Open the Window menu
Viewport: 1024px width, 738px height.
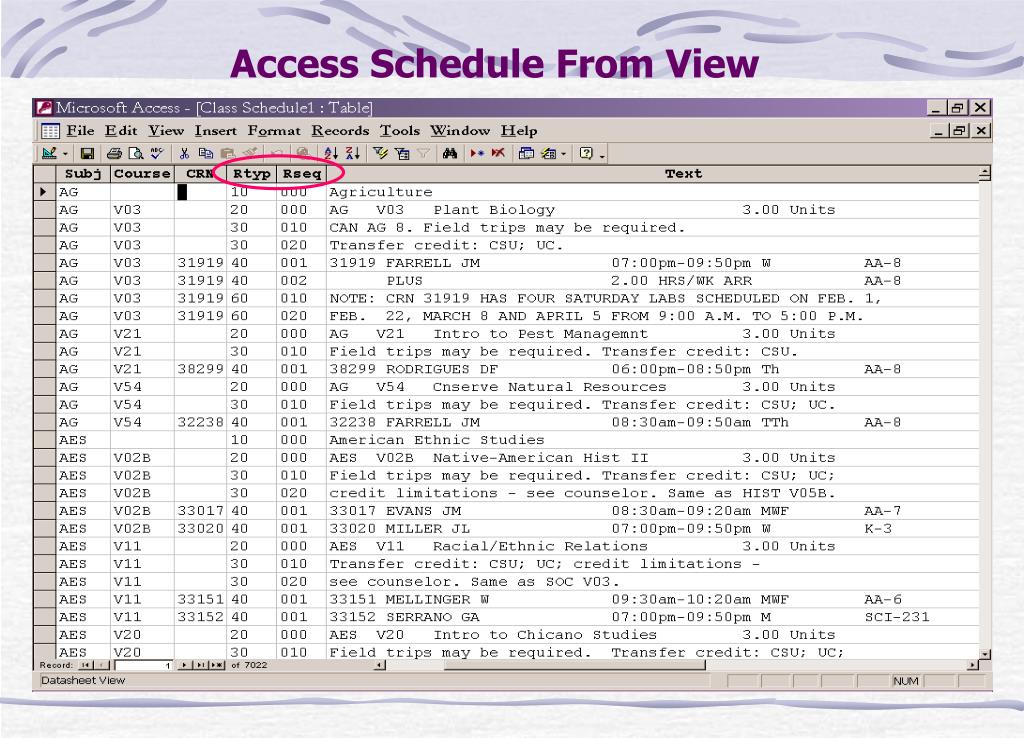pos(460,131)
